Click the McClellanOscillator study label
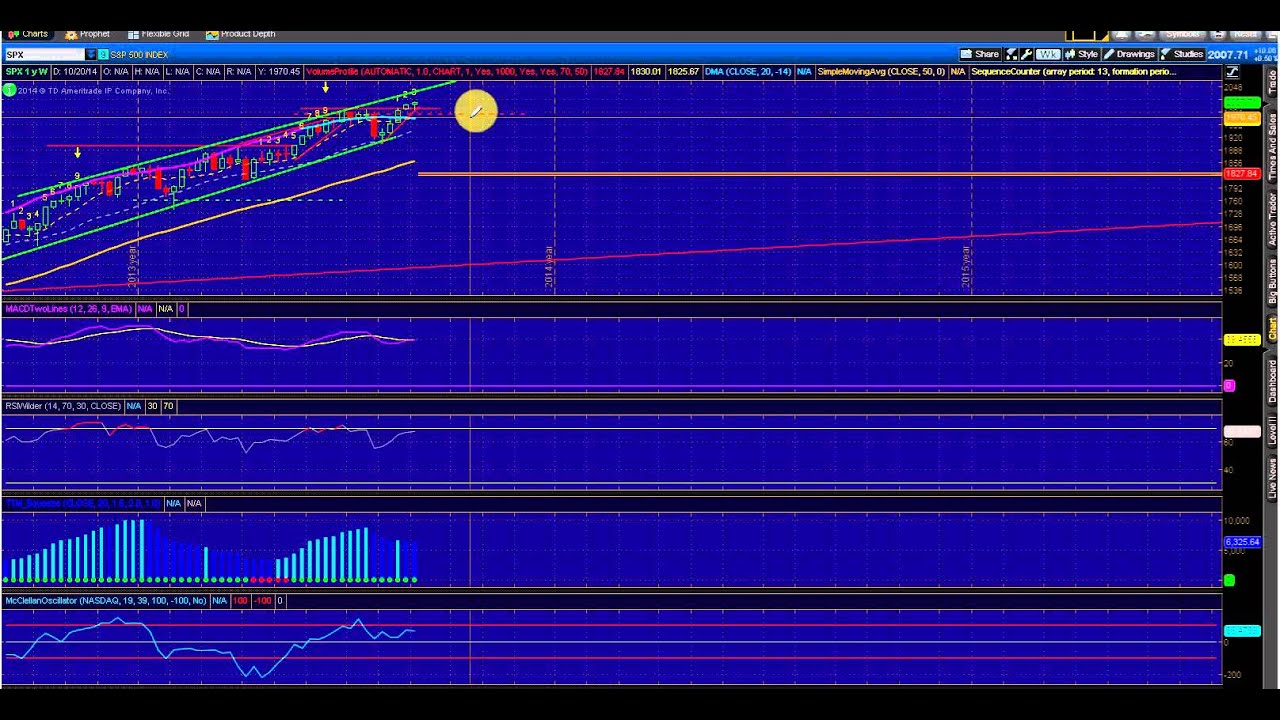Screen dimensions: 1280x720 (x=106, y=601)
